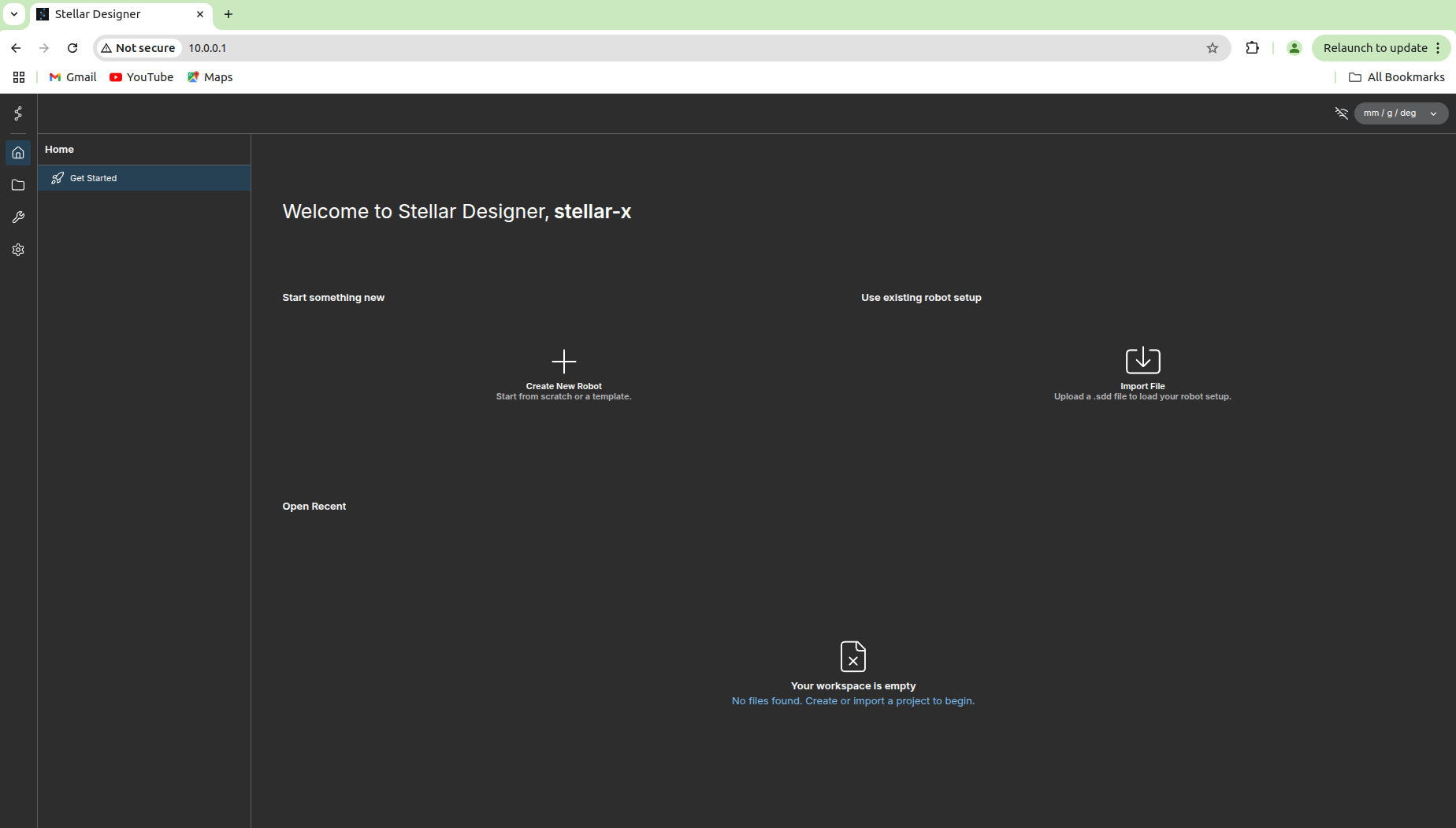Open the tab search chevron in Chrome
Viewport: 1456px width, 828px height.
tap(14, 14)
